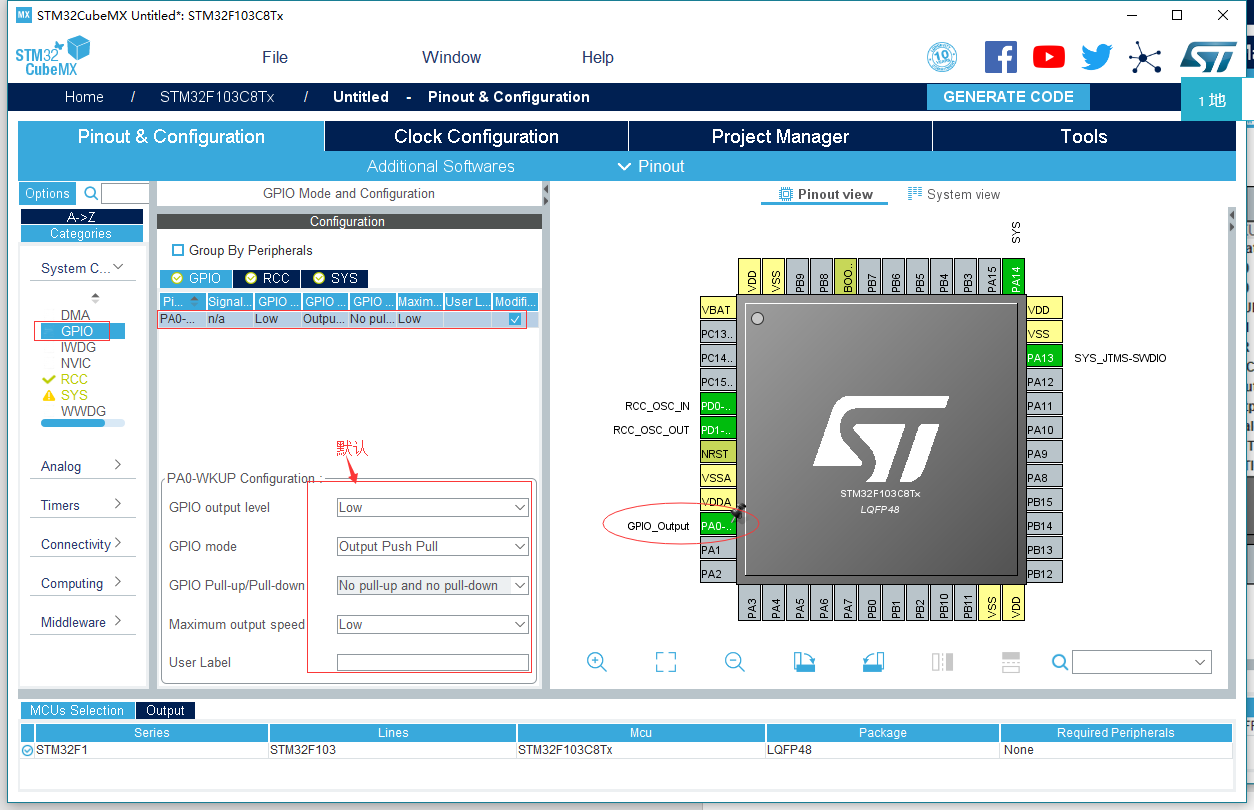Screen dimensions: 1254x810
Task: Open the ST YouTube channel icon
Action: coord(1048,57)
